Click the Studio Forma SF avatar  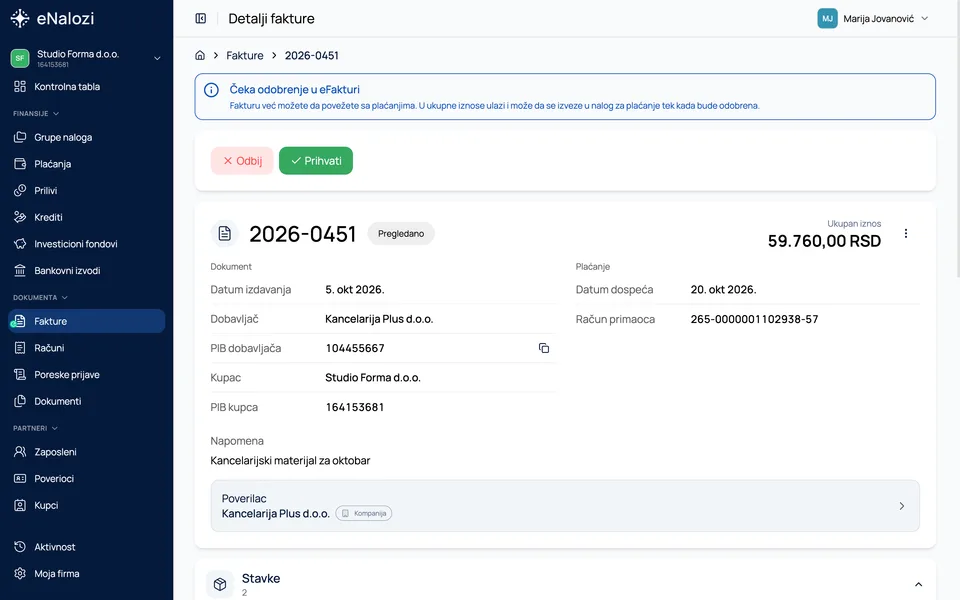tap(20, 58)
